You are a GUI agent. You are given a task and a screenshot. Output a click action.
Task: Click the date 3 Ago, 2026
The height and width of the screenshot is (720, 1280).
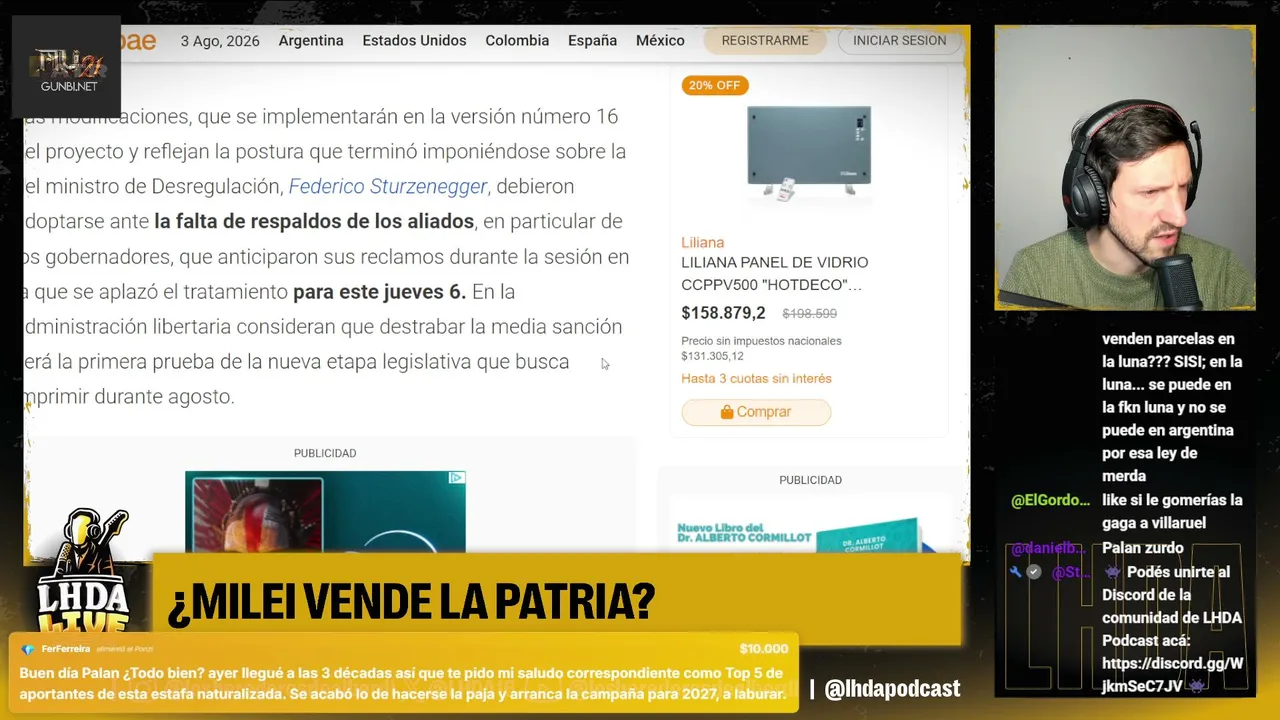220,41
